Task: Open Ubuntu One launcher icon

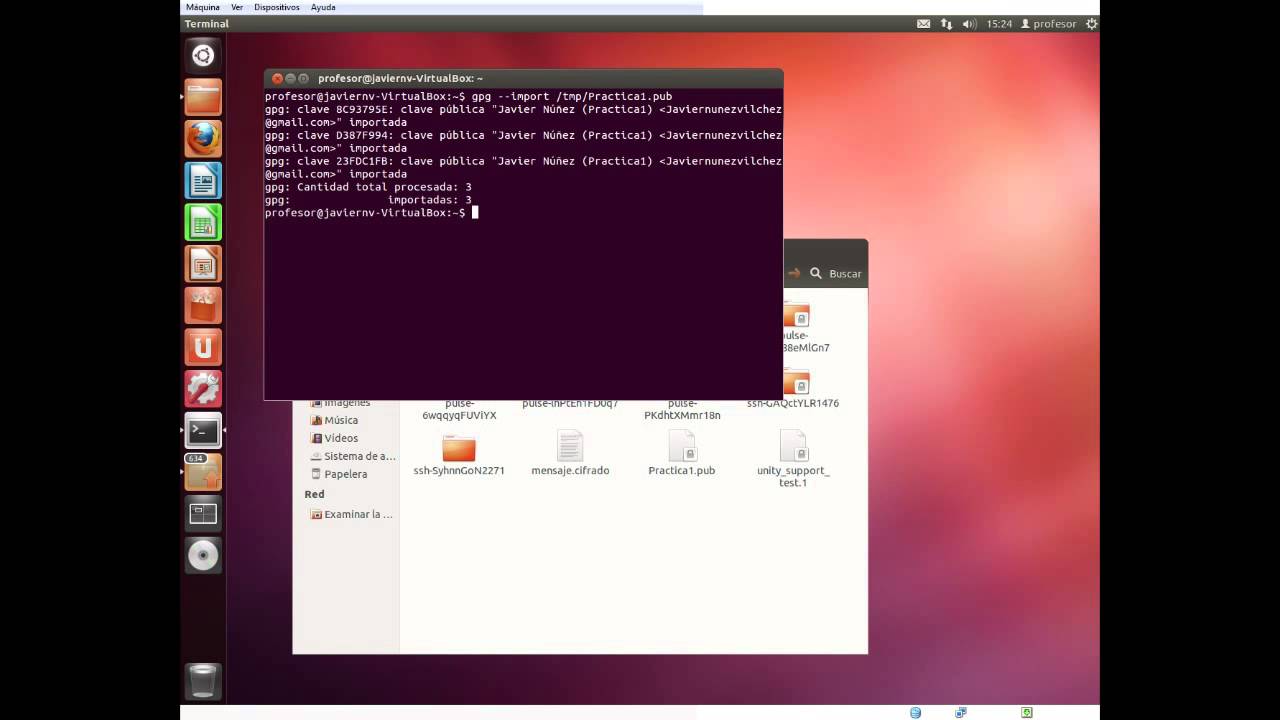Action: click(203, 347)
